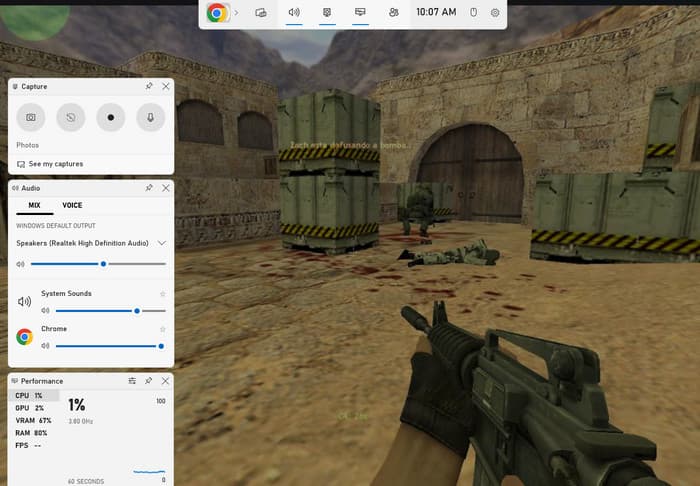Click the 10:07 AM clock
The image size is (700, 486).
tap(436, 12)
